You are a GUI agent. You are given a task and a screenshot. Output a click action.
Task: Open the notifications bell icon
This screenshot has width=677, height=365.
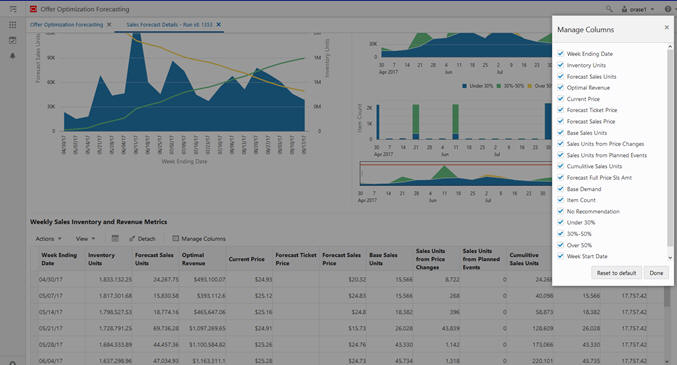pos(13,56)
